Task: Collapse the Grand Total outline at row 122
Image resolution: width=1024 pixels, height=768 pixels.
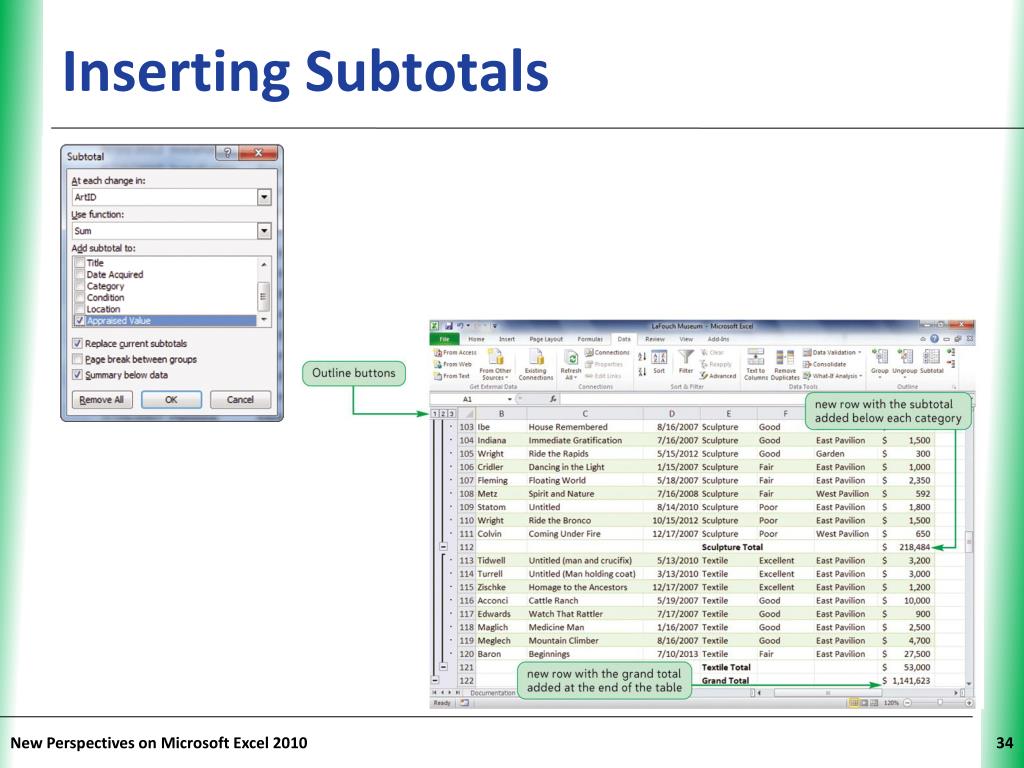Action: coord(435,680)
